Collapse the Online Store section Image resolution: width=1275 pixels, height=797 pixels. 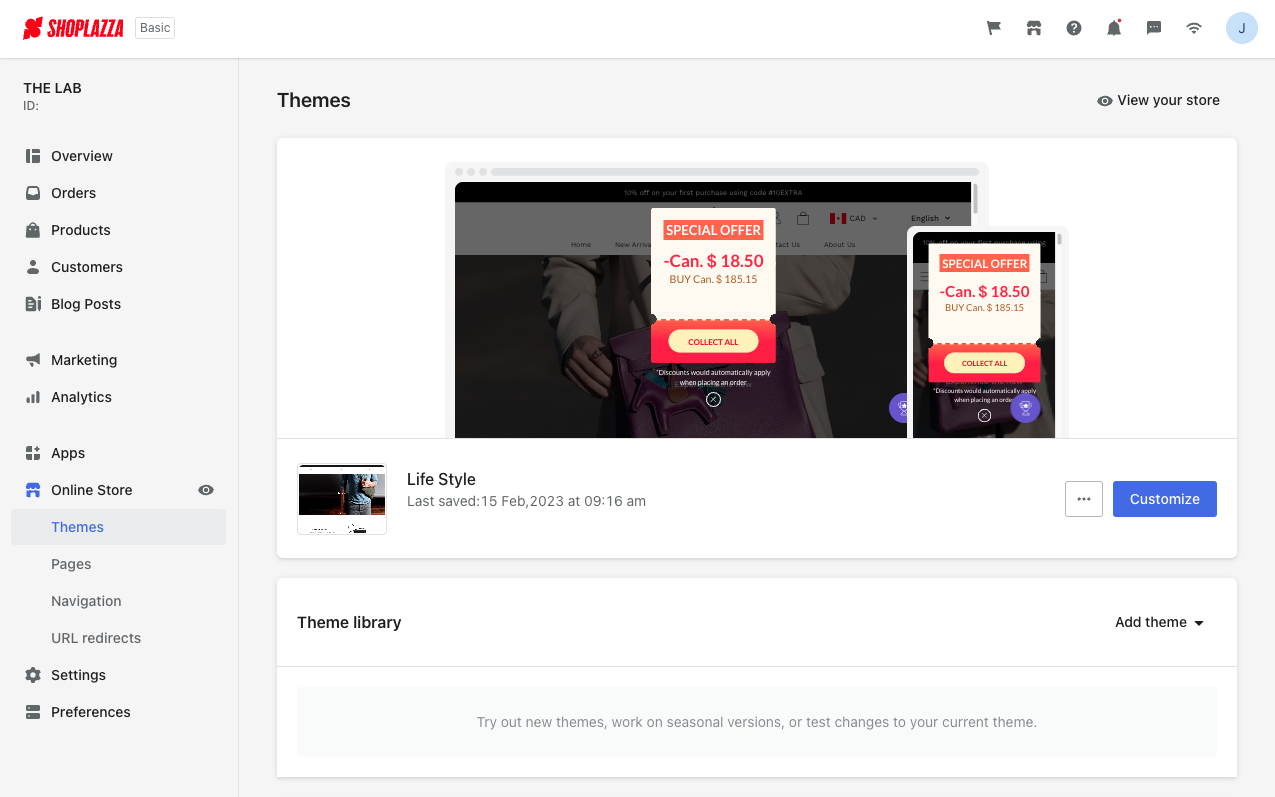click(x=91, y=490)
